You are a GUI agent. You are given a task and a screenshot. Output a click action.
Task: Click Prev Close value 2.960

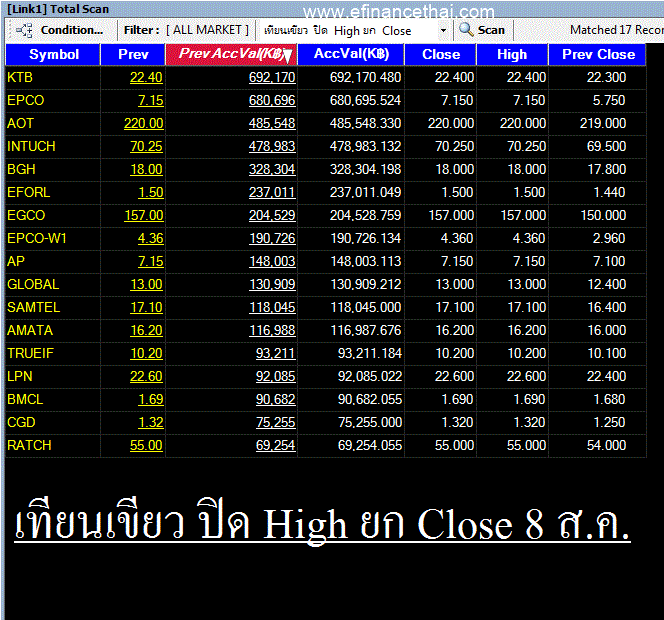pyautogui.click(x=609, y=238)
